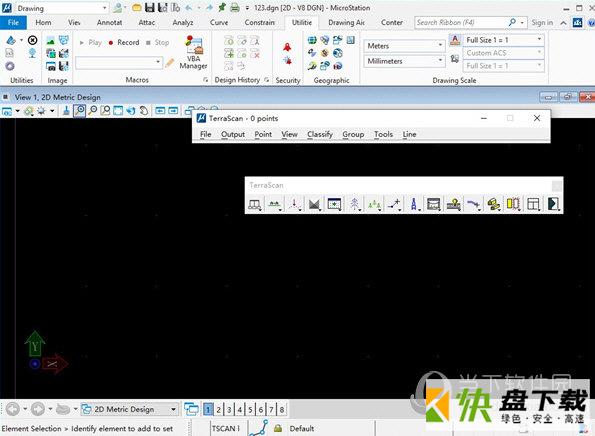Viewport: 595px width, 436px height.
Task: Click the Geographic coordinate system globe icon
Action: pos(312,40)
